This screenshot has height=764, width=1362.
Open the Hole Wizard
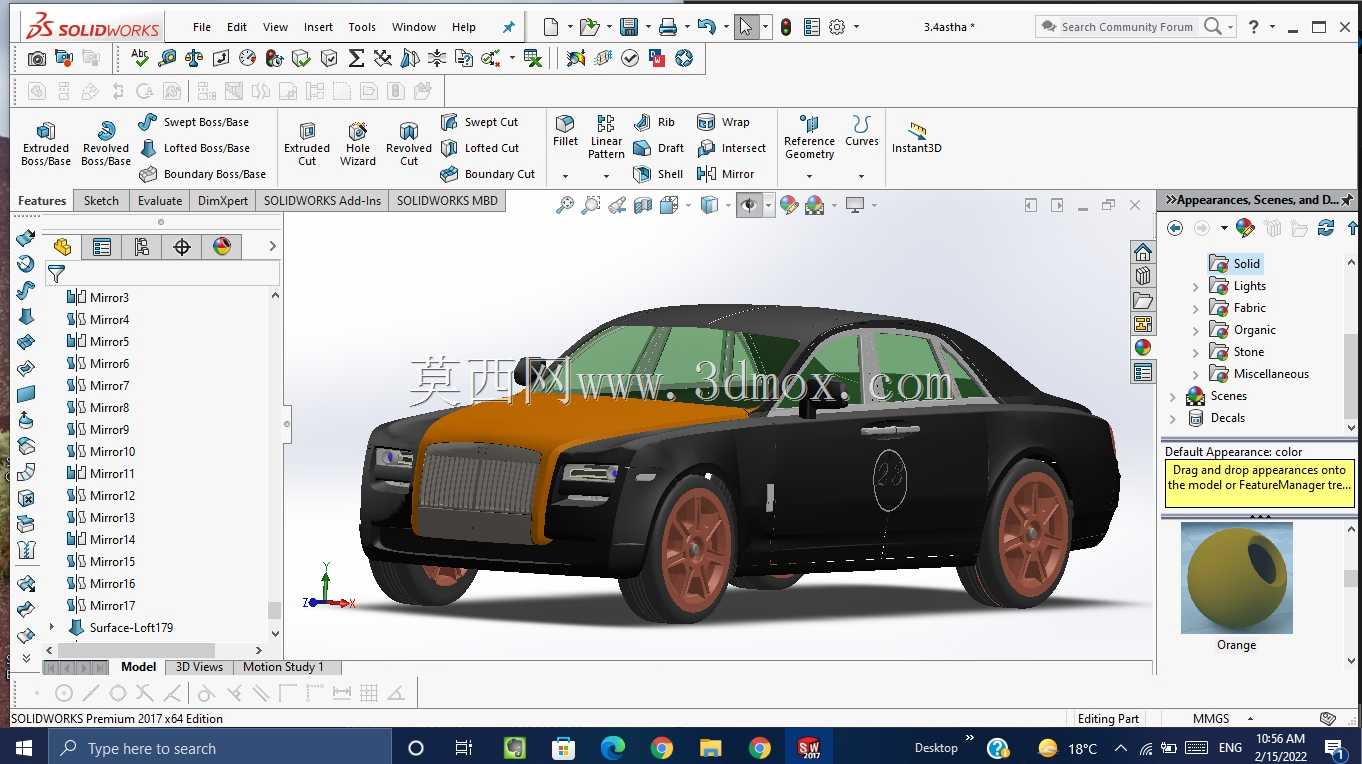click(x=358, y=143)
